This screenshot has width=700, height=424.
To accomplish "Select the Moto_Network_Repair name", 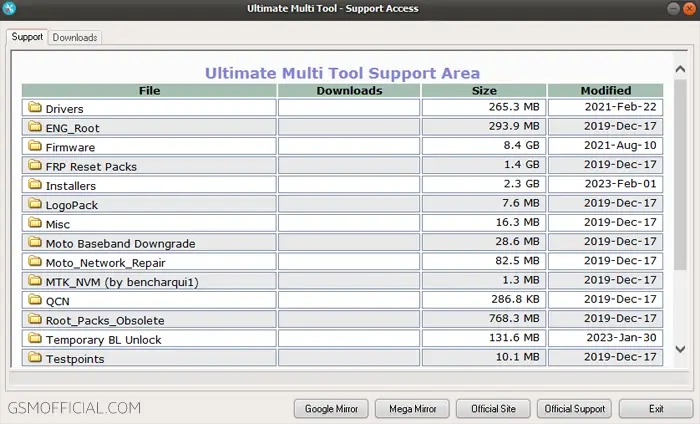I will point(105,263).
